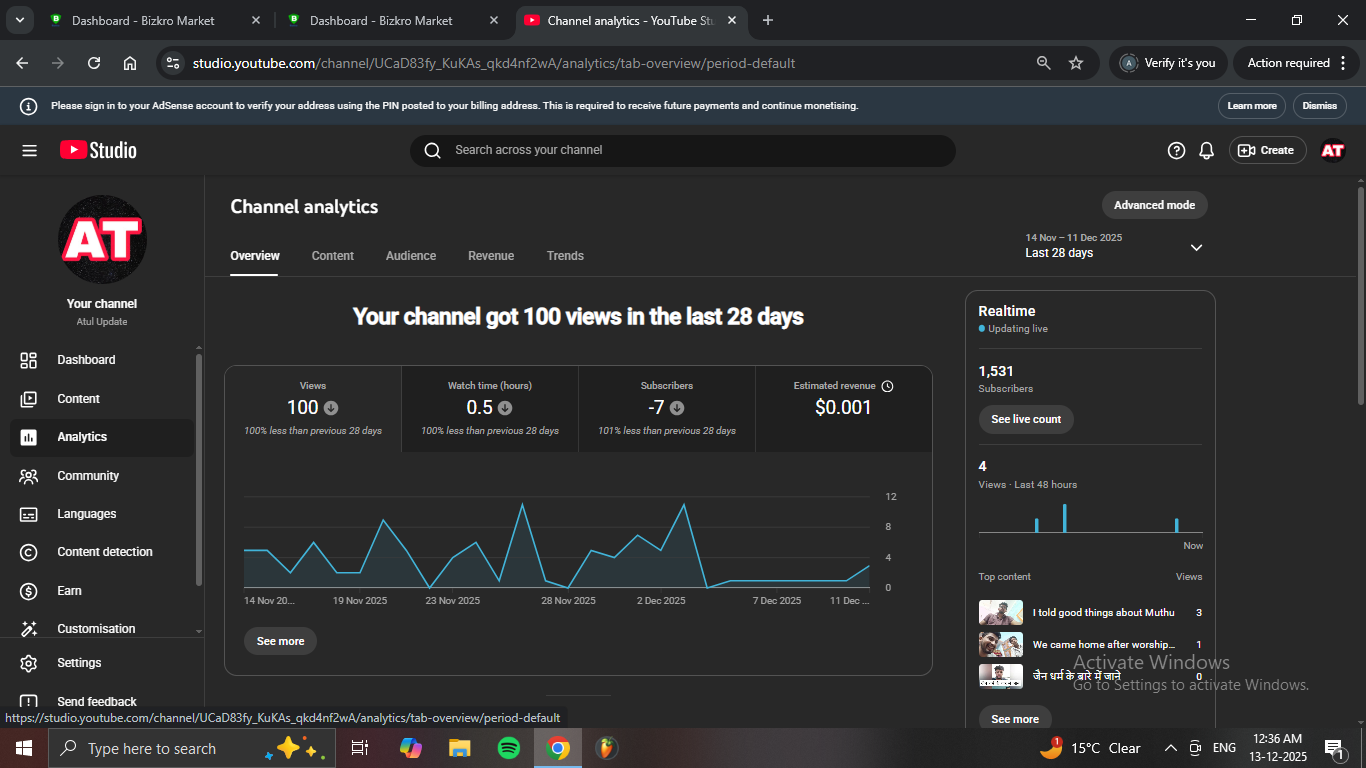Open the YouTube Studio hamburger menu

[29, 150]
